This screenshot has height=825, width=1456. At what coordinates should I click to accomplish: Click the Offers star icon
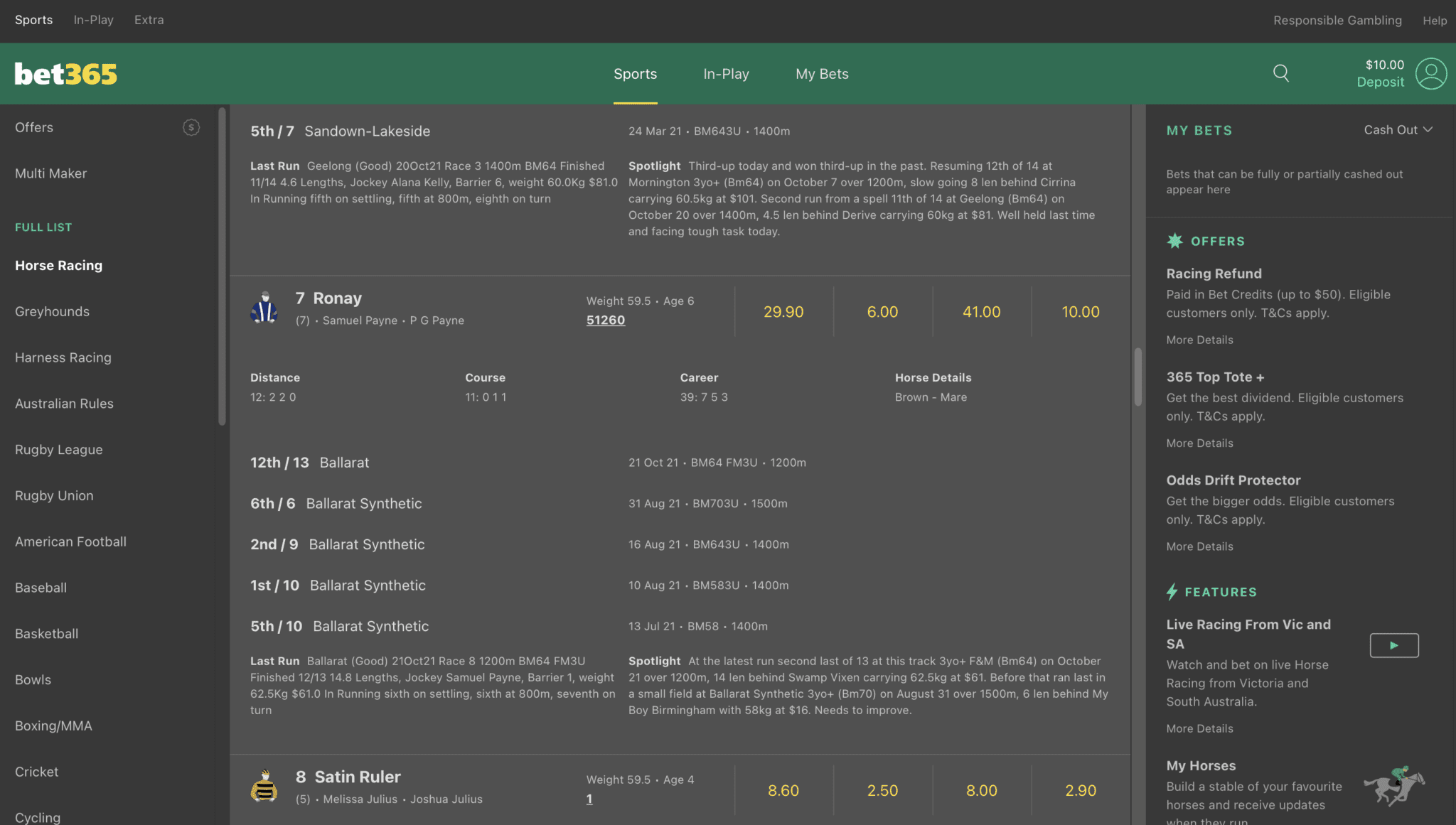[1174, 241]
